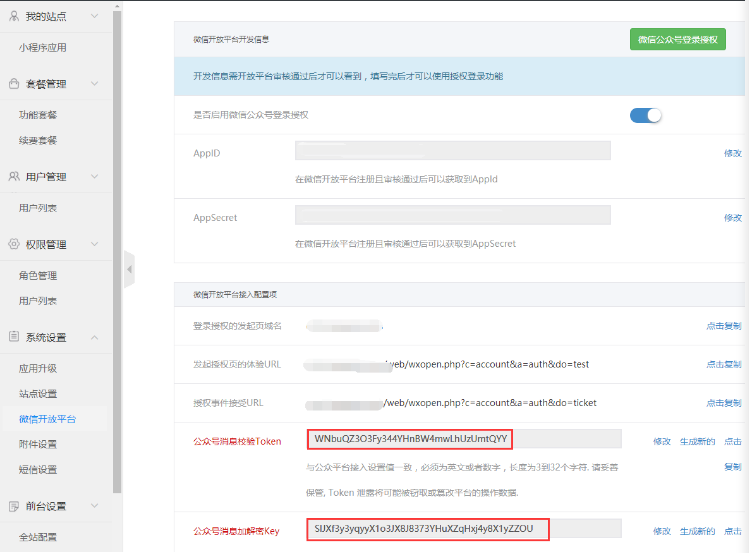The width and height of the screenshot is (749, 553).
Task: Click the 权限管理 gear icon
Action: click(x=14, y=244)
